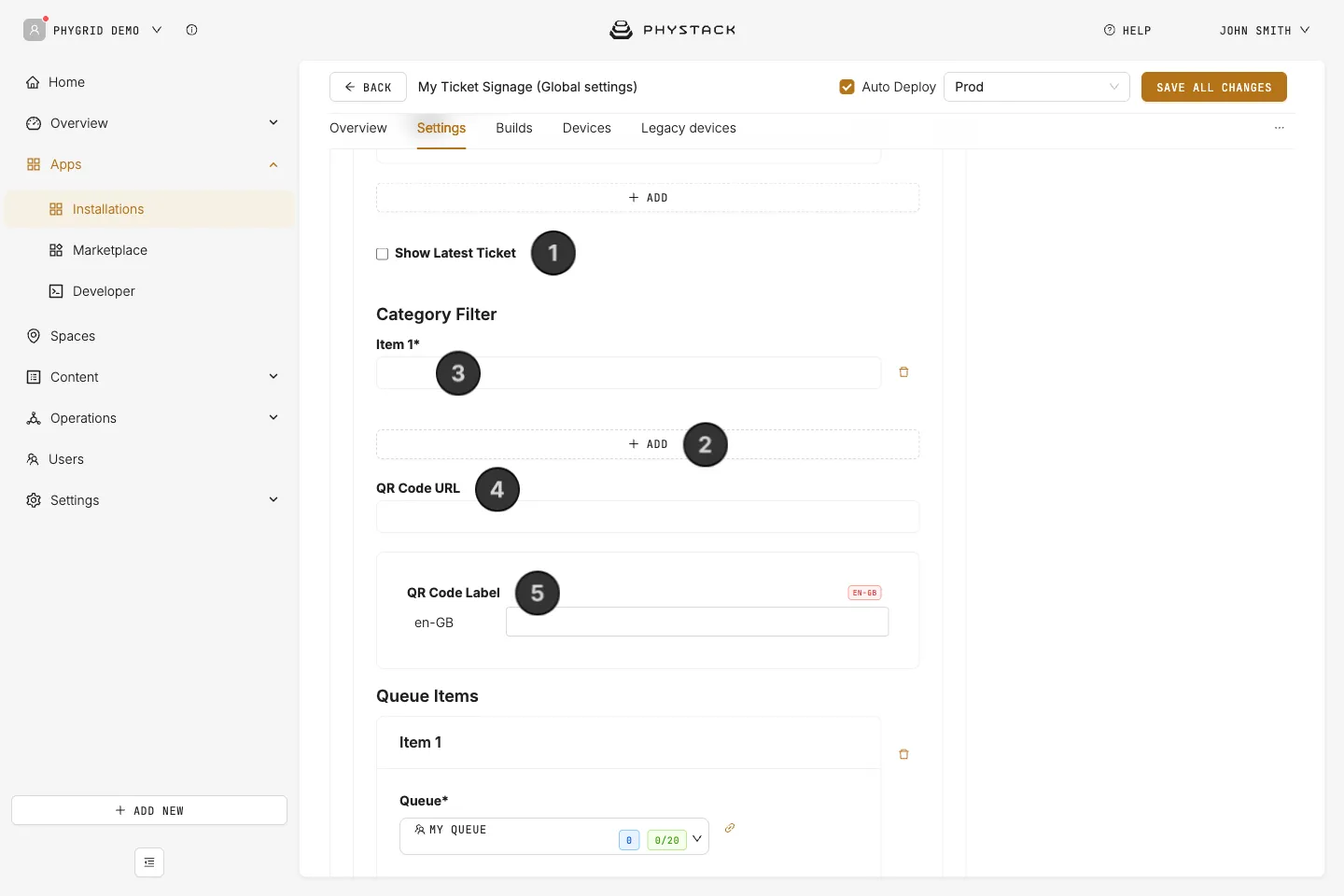The width and height of the screenshot is (1344, 896).
Task: Open link icon beside My Queue dropdown
Action: 730,828
